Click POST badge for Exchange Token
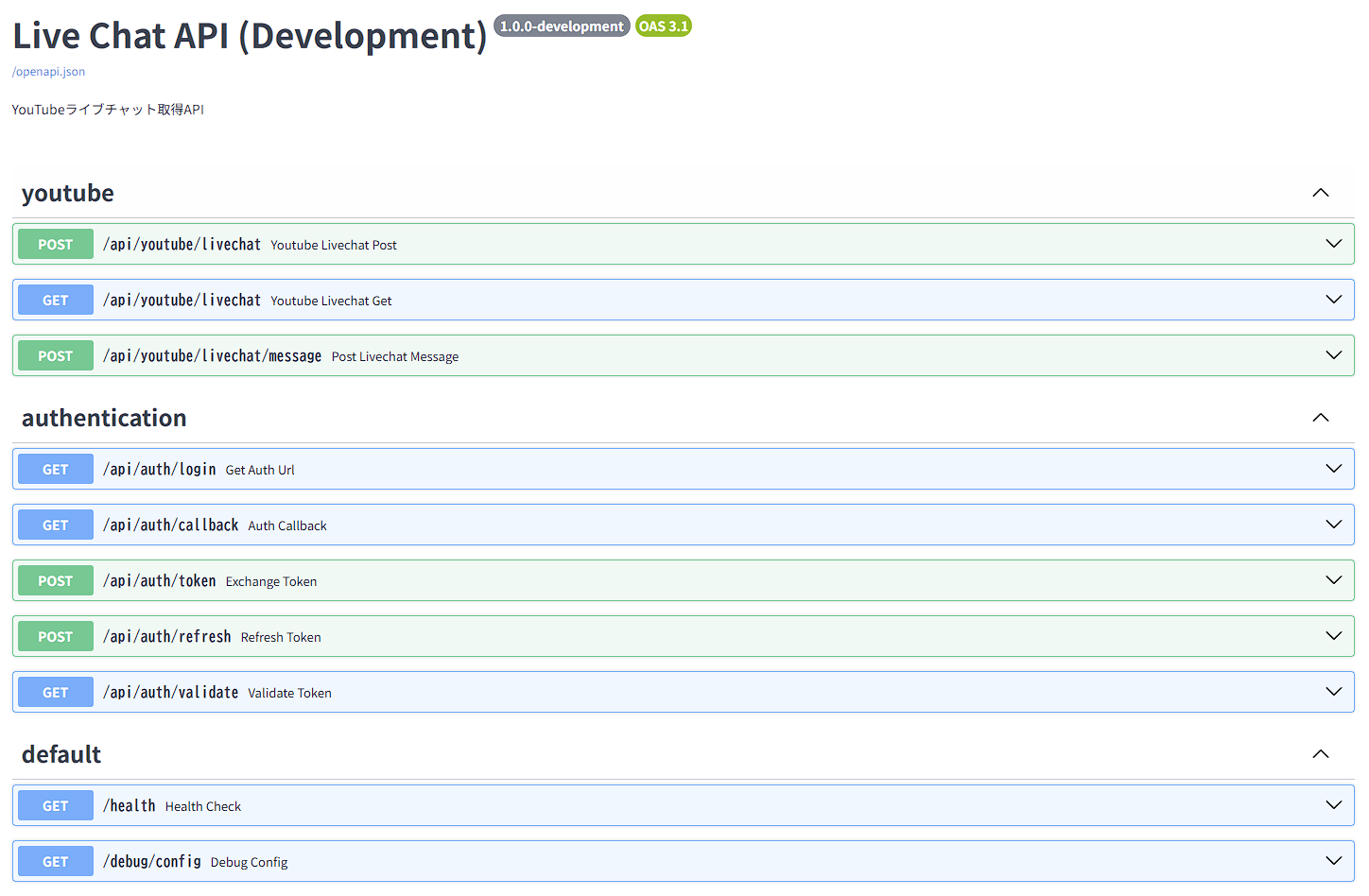Image resolution: width=1369 pixels, height=896 pixels. coord(56,580)
